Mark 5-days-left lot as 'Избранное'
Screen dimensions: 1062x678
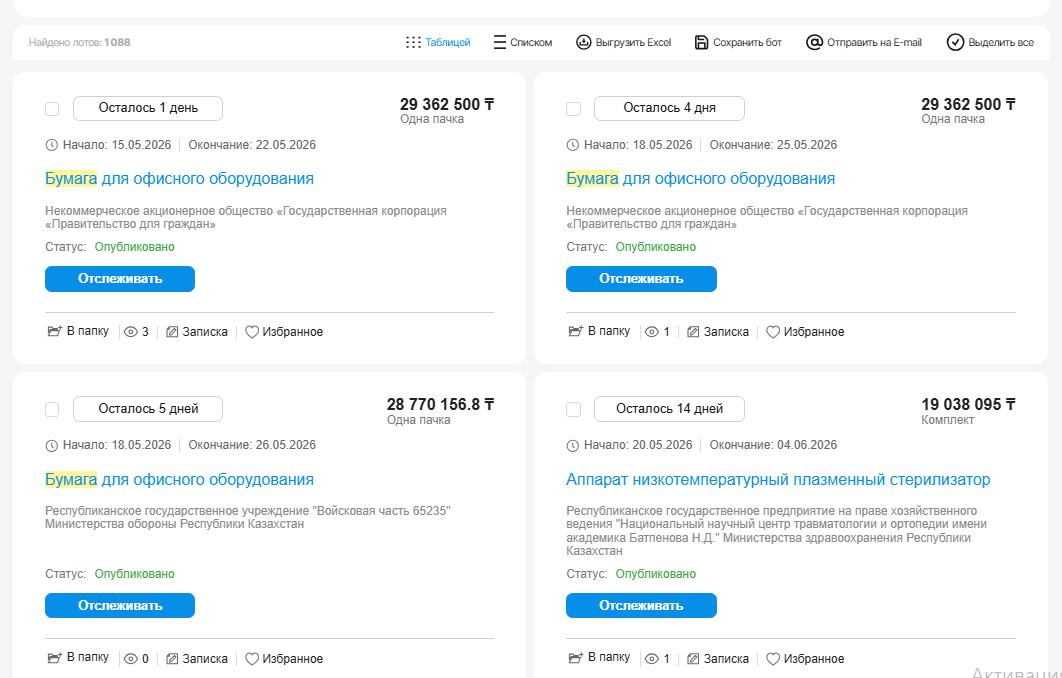click(284, 659)
